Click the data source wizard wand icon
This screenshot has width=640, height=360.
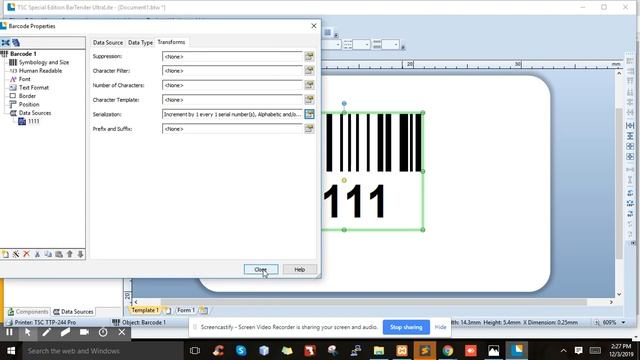(16, 254)
